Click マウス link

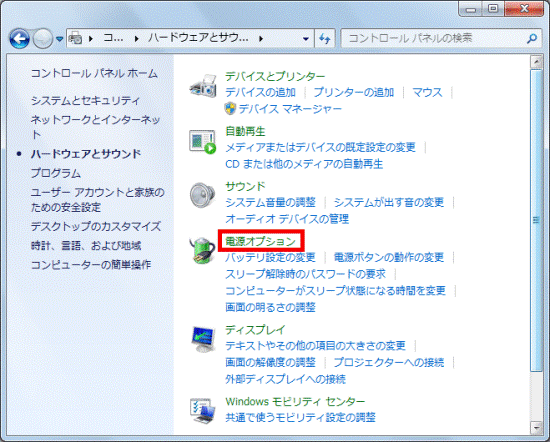click(427, 92)
